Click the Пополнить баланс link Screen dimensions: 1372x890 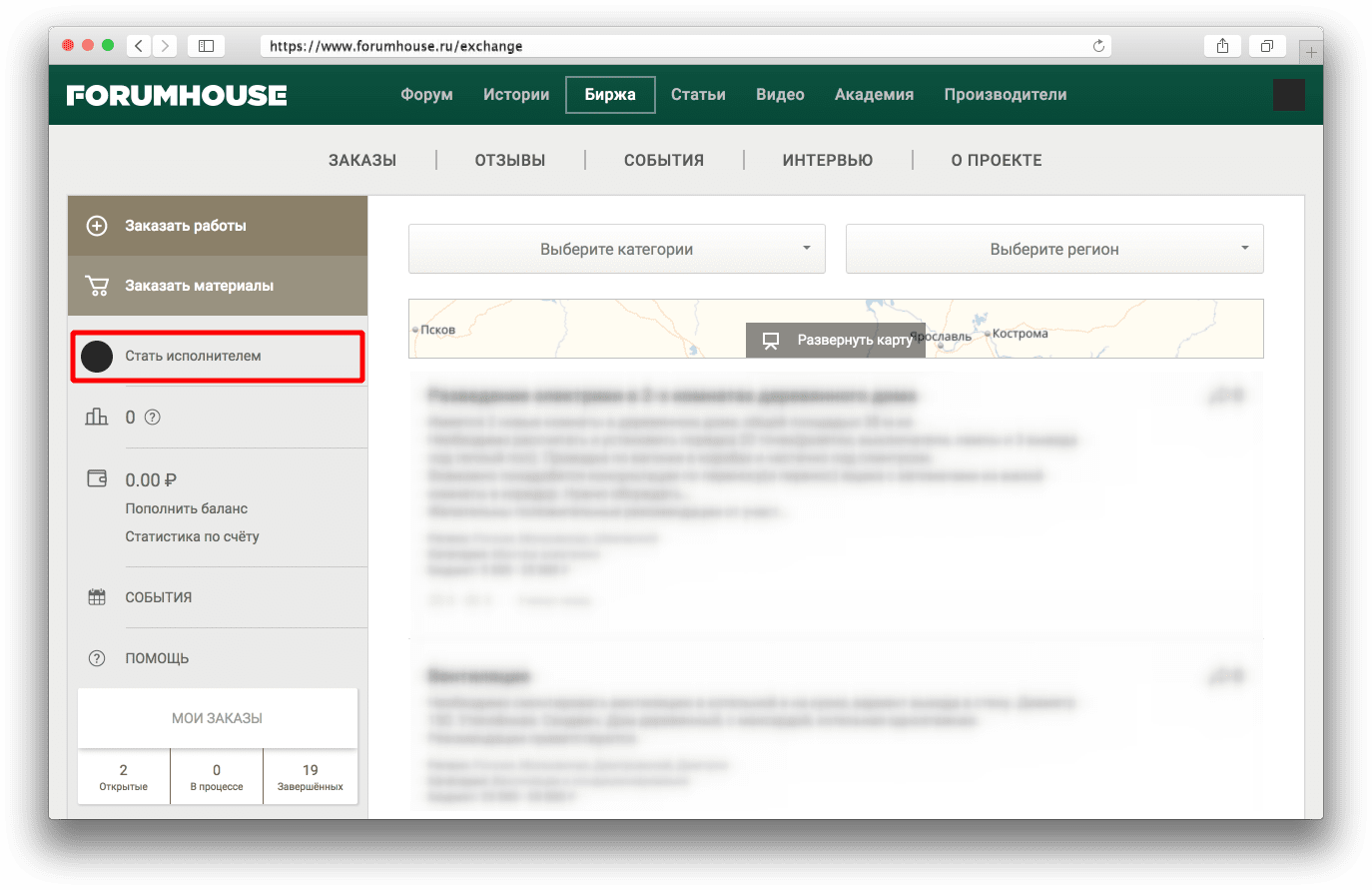pyautogui.click(x=187, y=508)
